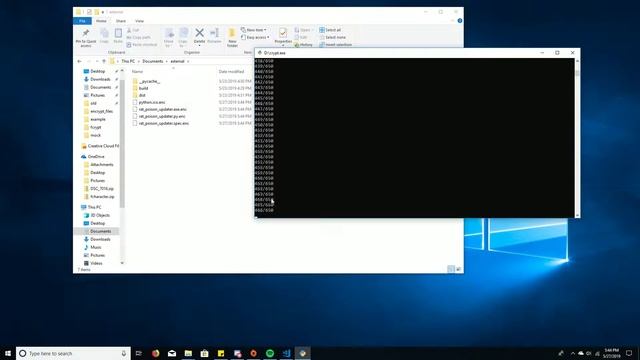Select example folder in the sidebar
Image resolution: width=640 pixels, height=360 pixels.
coord(98,119)
